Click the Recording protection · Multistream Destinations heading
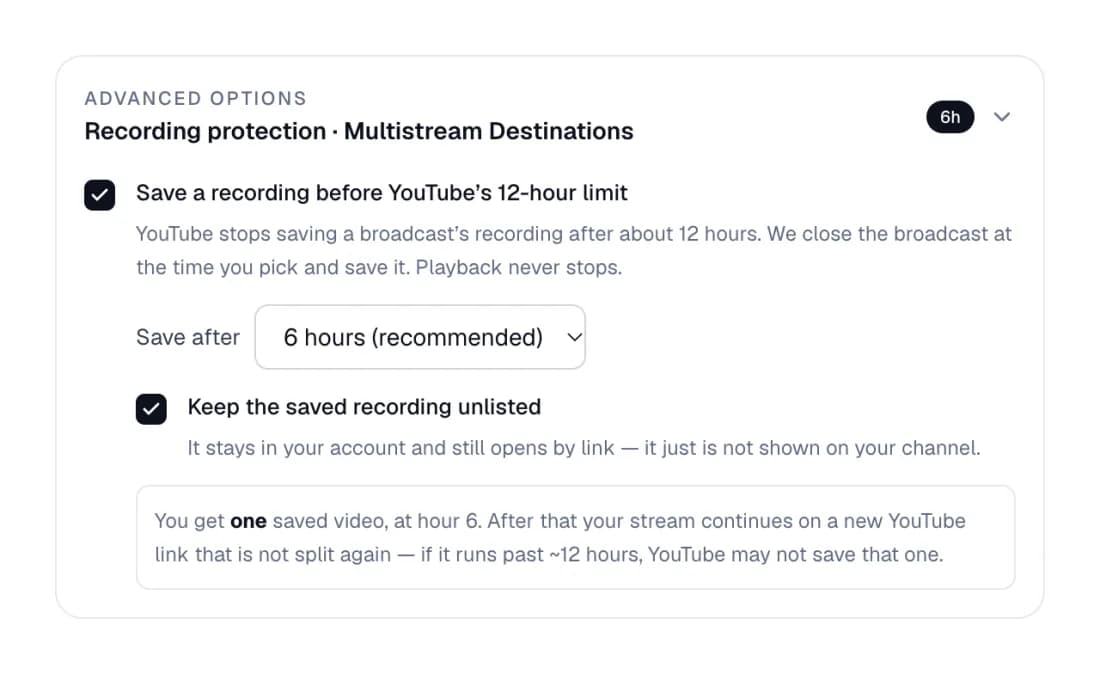This screenshot has width=1100, height=674. (359, 131)
